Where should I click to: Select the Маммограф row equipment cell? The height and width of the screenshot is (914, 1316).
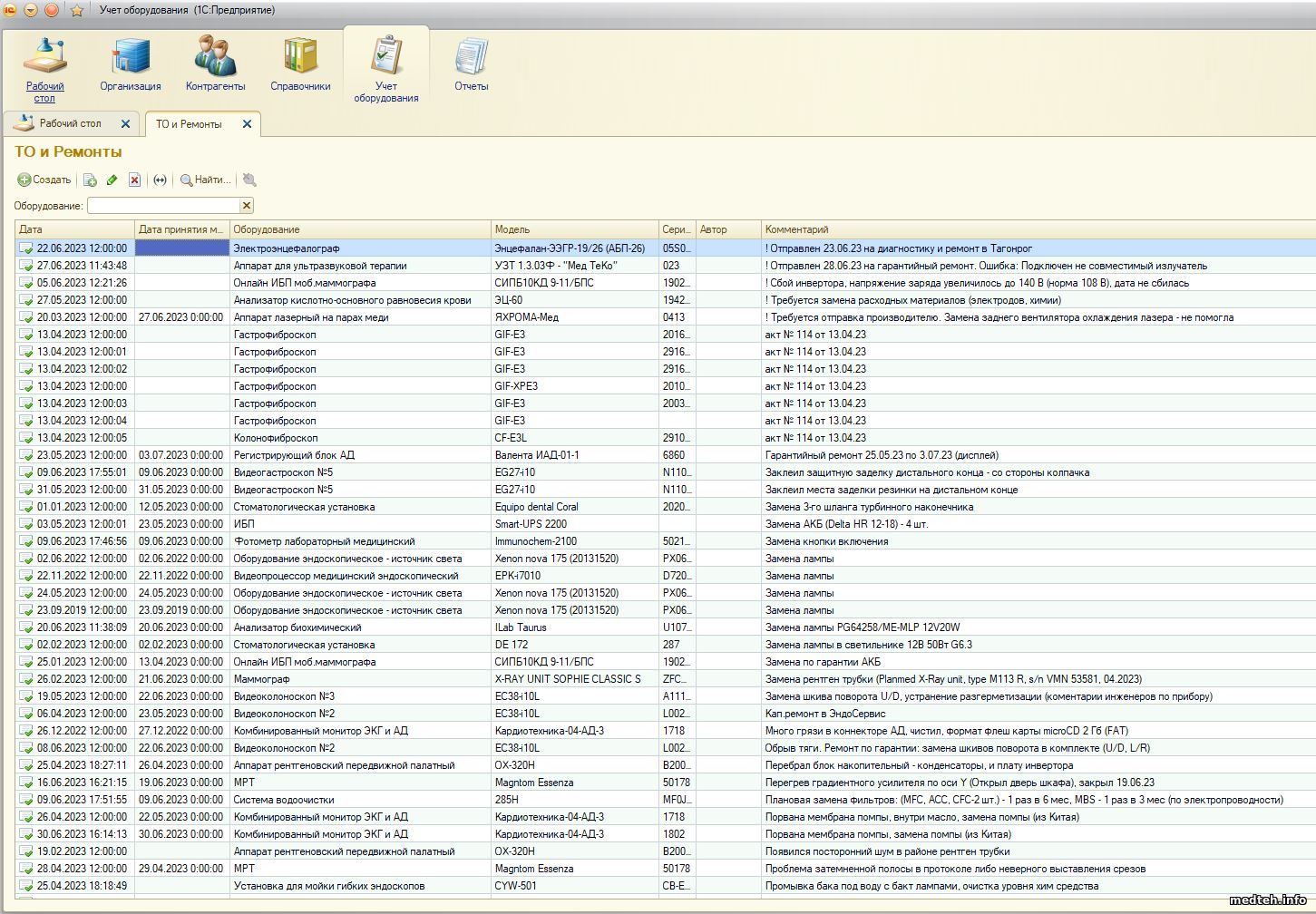tap(360, 679)
